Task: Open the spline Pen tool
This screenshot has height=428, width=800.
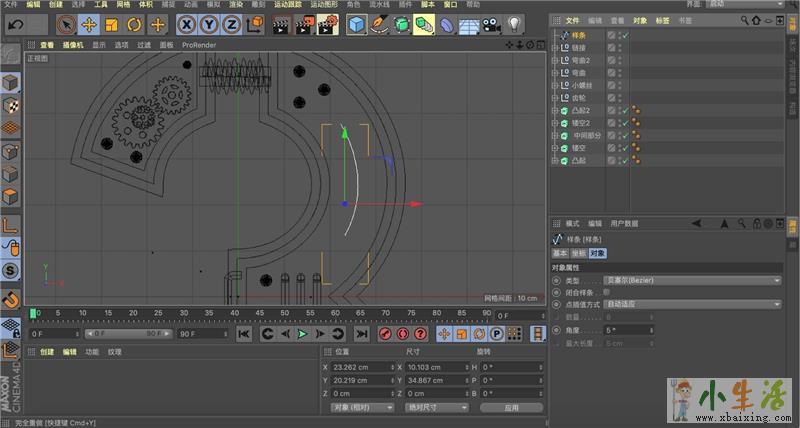Action: coord(379,23)
